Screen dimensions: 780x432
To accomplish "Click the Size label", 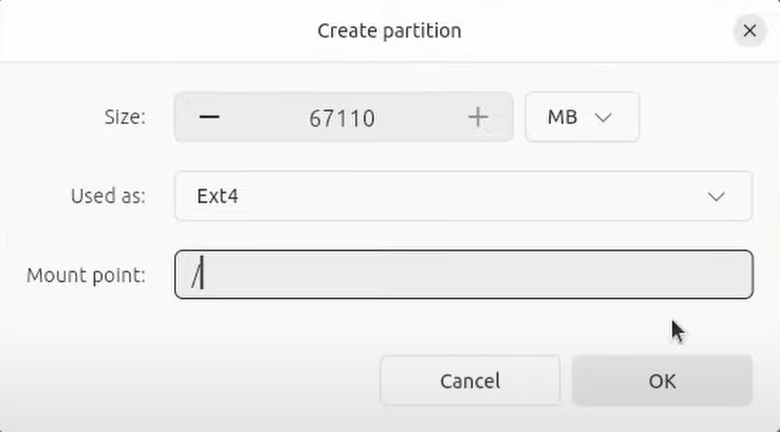I will coord(125,117).
